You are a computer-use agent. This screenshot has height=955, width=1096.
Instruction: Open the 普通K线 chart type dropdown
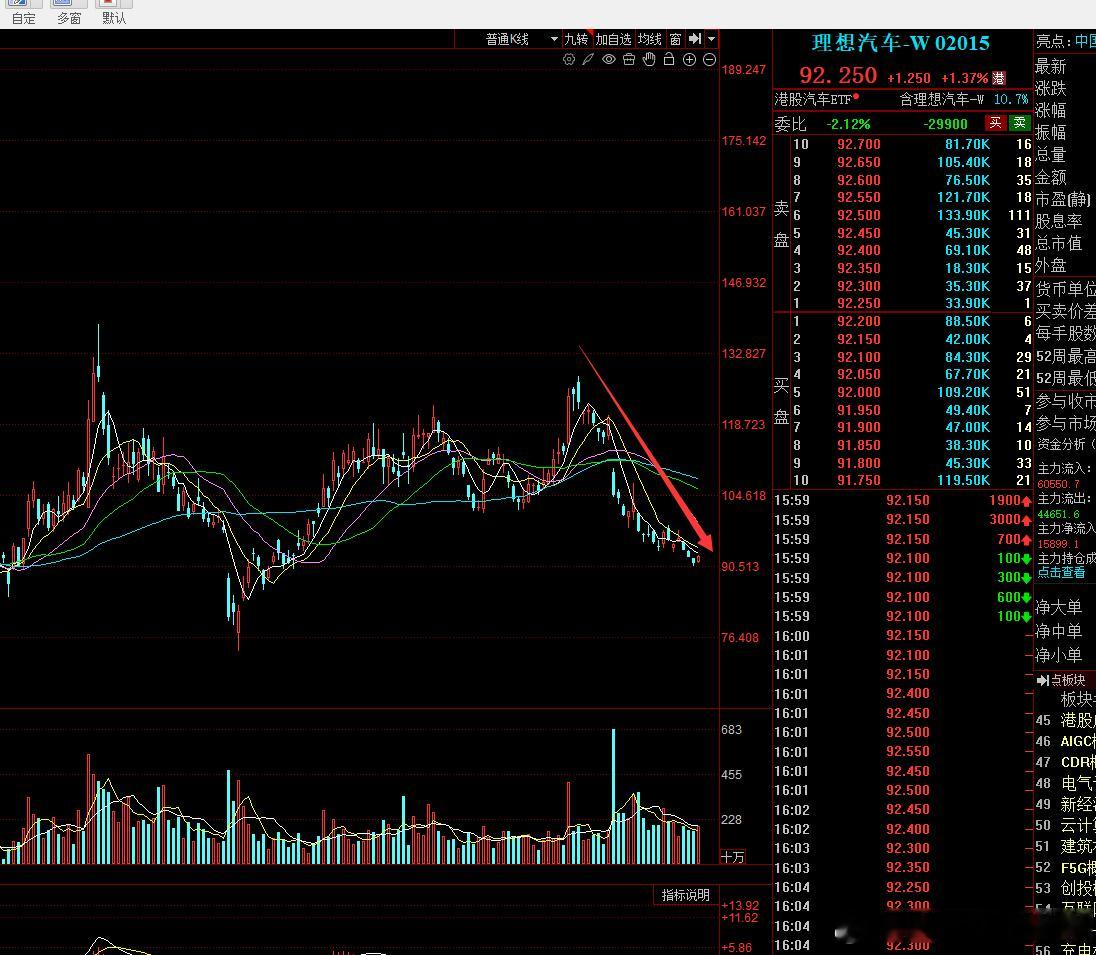point(521,39)
